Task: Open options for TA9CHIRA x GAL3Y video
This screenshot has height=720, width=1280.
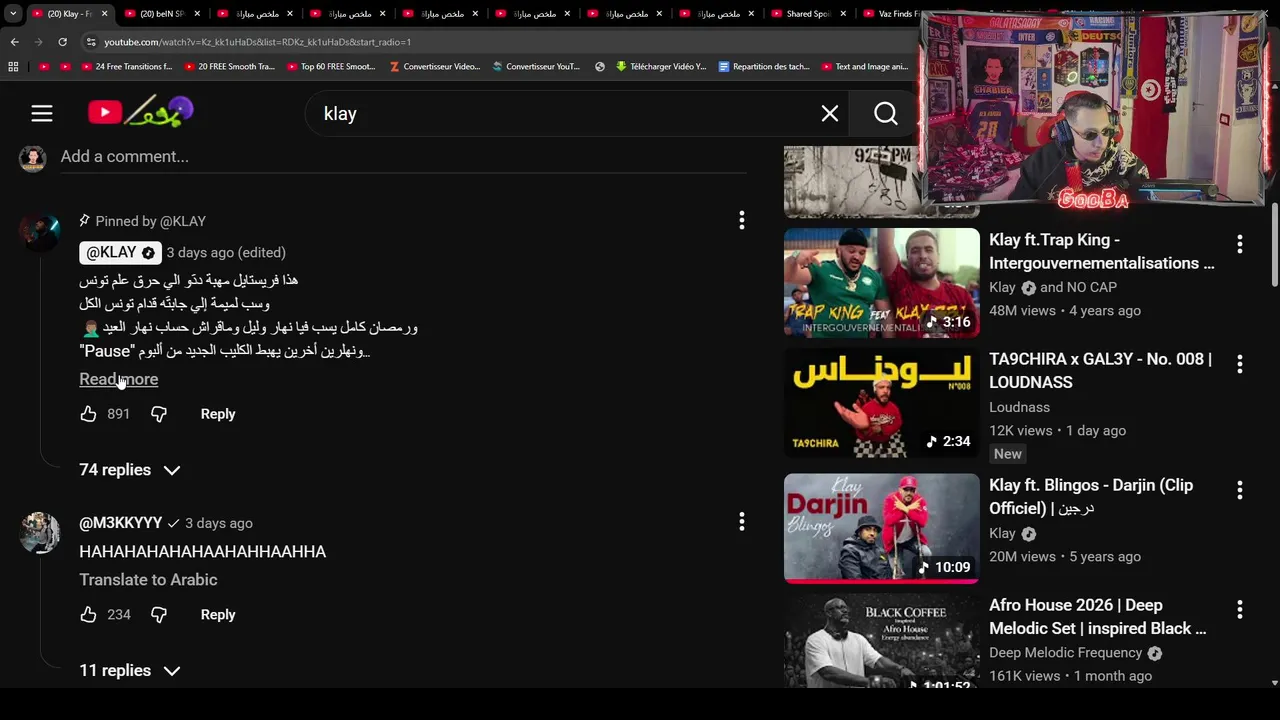Action: pyautogui.click(x=1239, y=364)
